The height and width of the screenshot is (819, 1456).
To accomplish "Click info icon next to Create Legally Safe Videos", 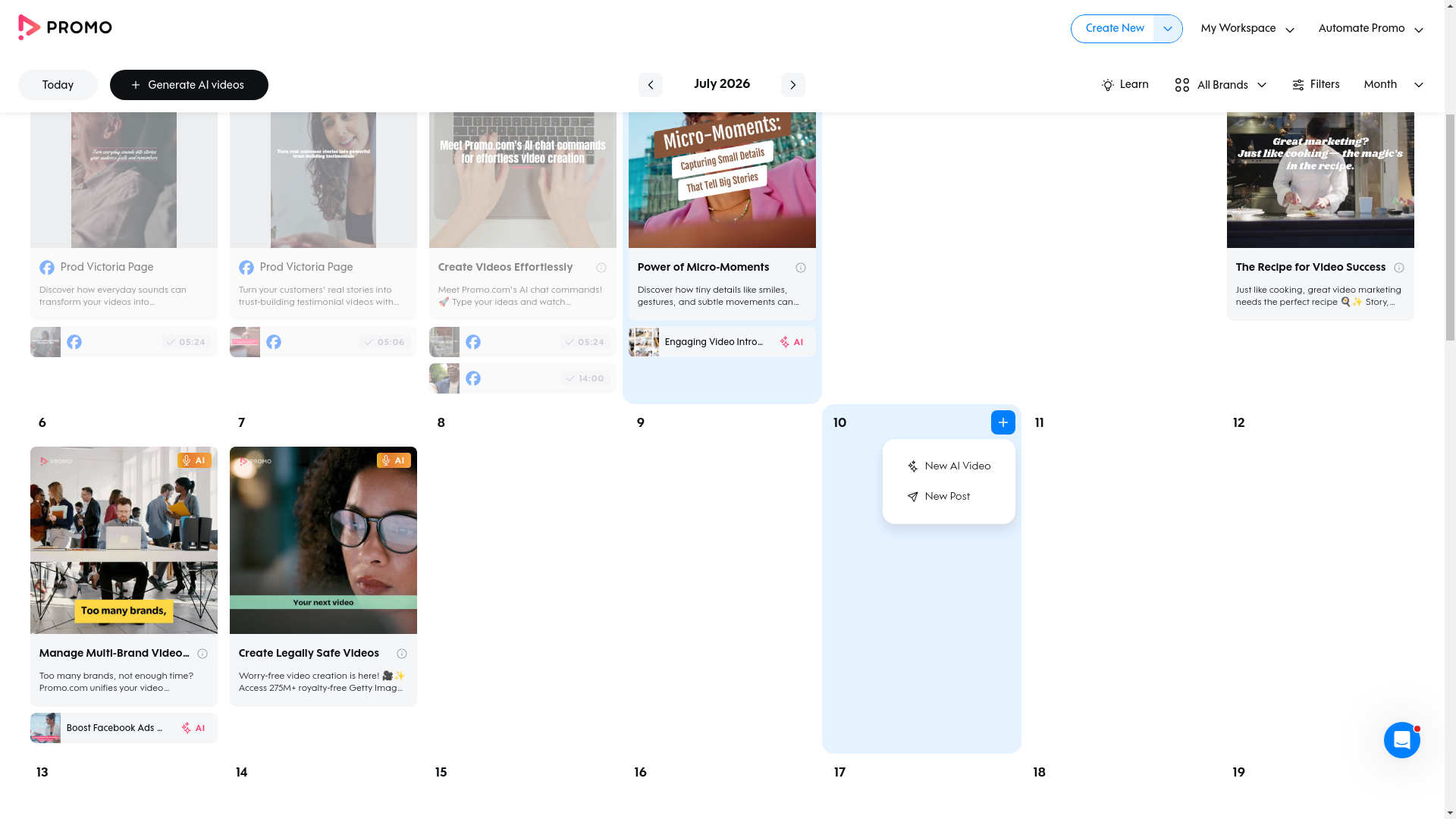I will pos(401,654).
